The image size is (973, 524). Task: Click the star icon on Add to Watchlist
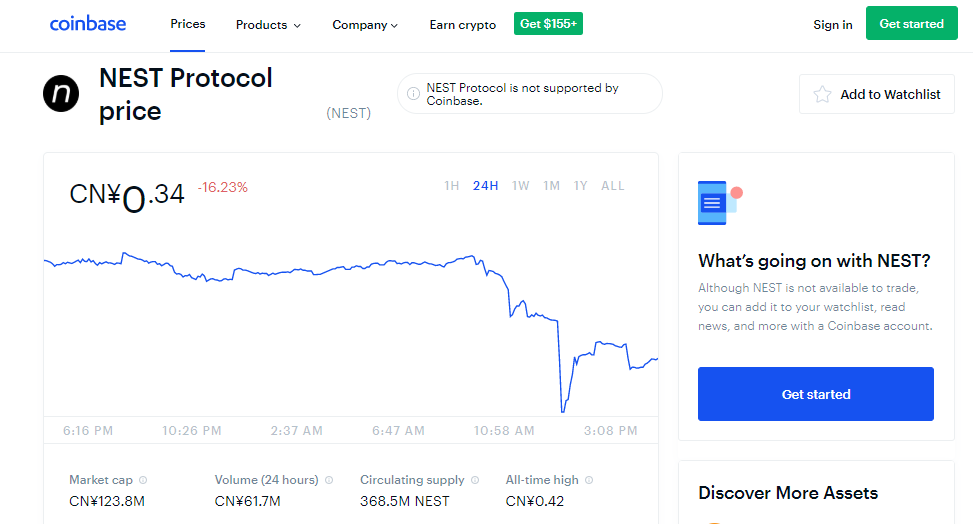click(x=822, y=94)
